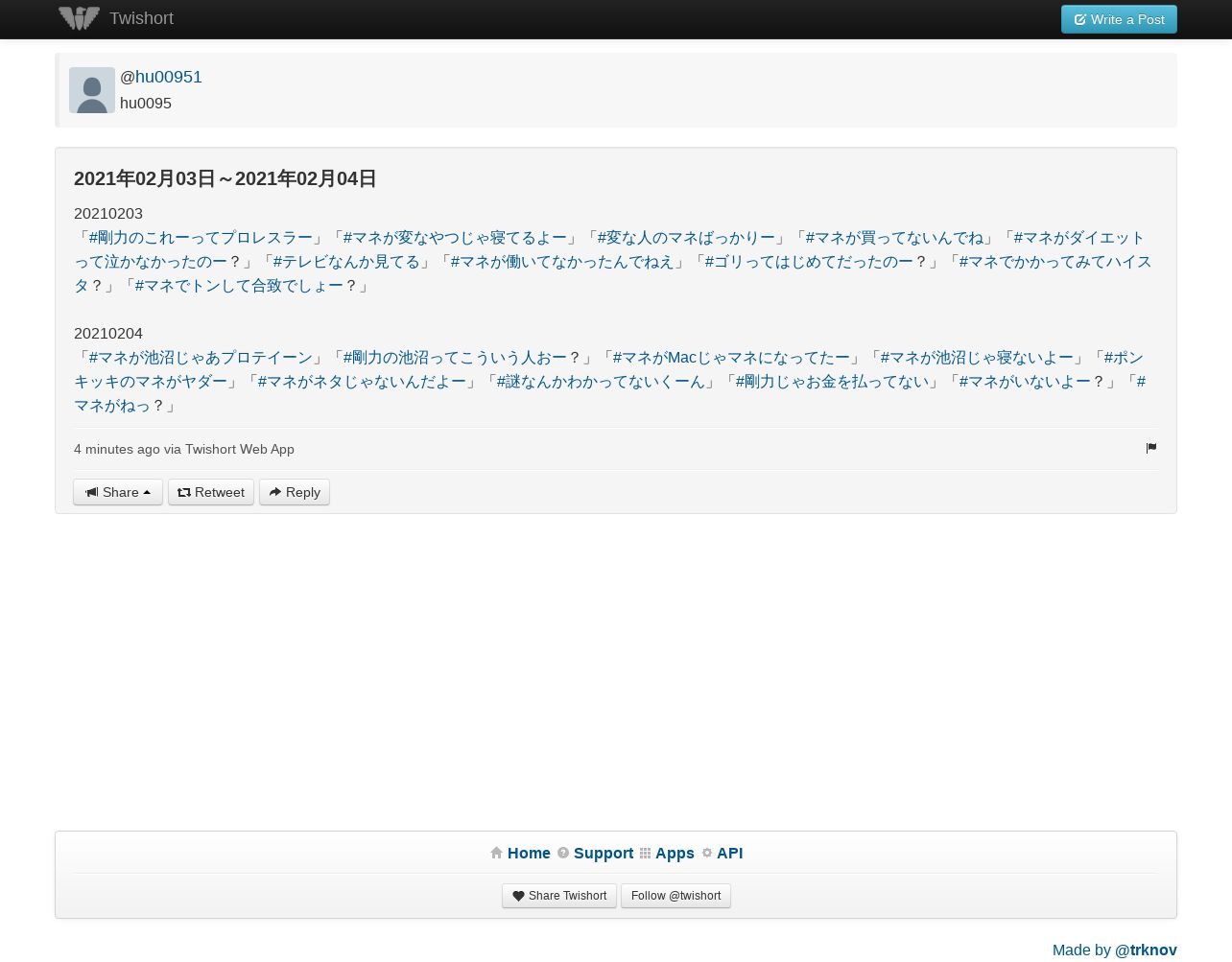Image resolution: width=1232 pixels, height=962 pixels.
Task: Open hashtag #剛力じゃお金を払ってない
Action: pos(832,382)
